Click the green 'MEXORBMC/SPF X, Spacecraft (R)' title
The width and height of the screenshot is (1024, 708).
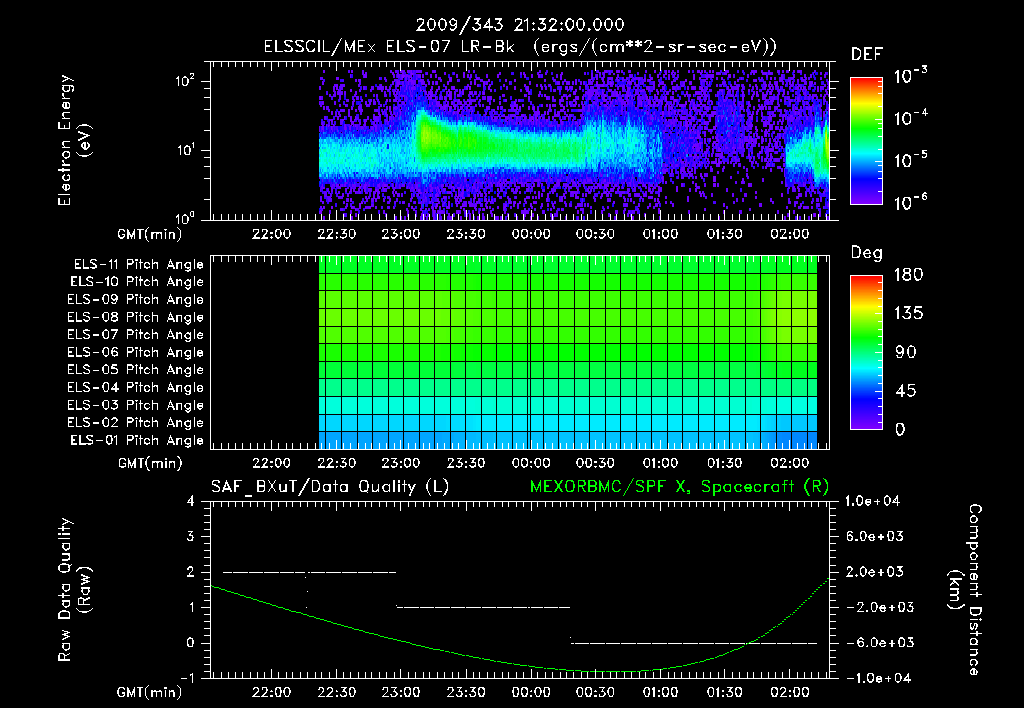point(679,487)
